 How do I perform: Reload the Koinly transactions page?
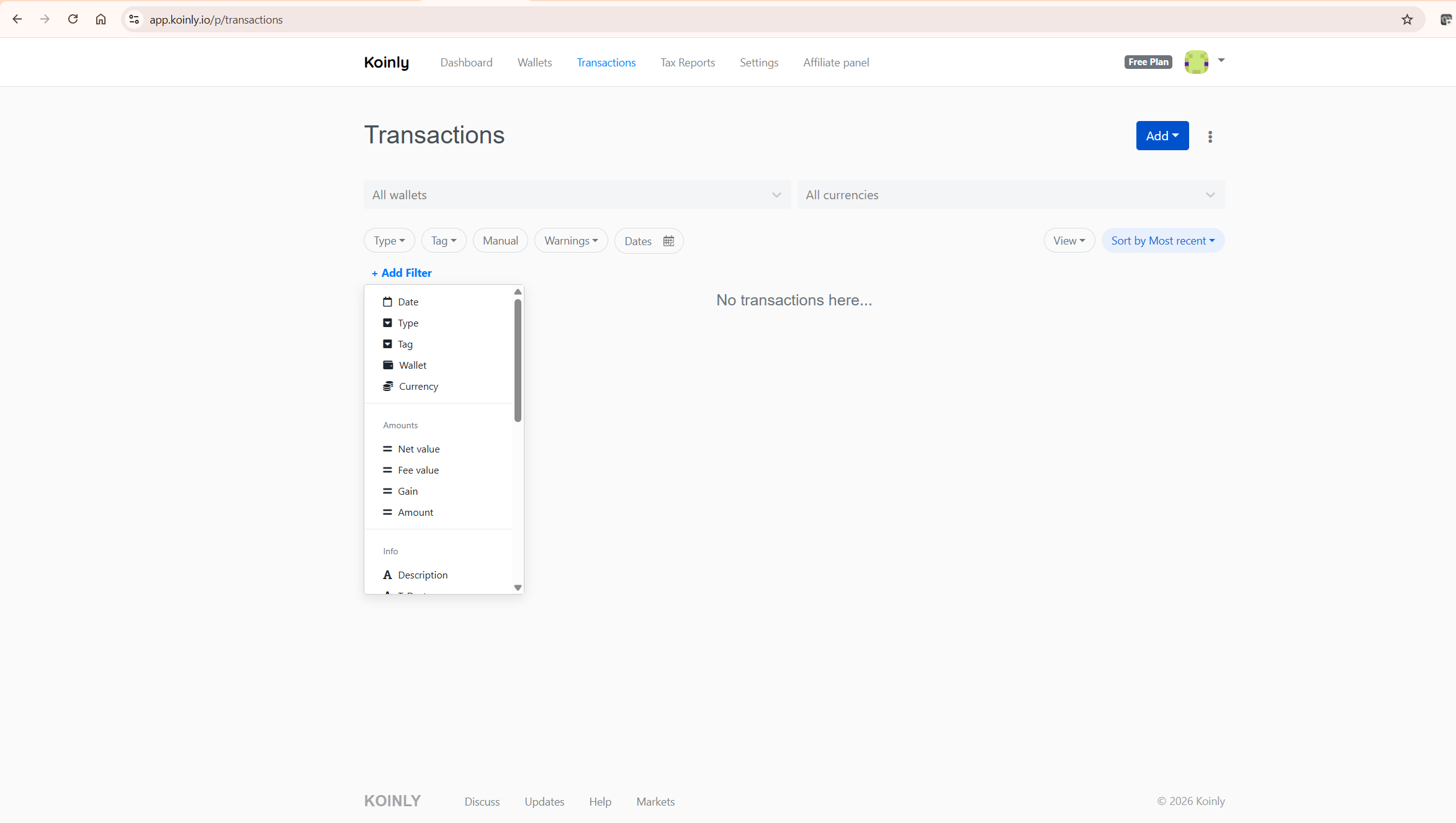(x=73, y=19)
